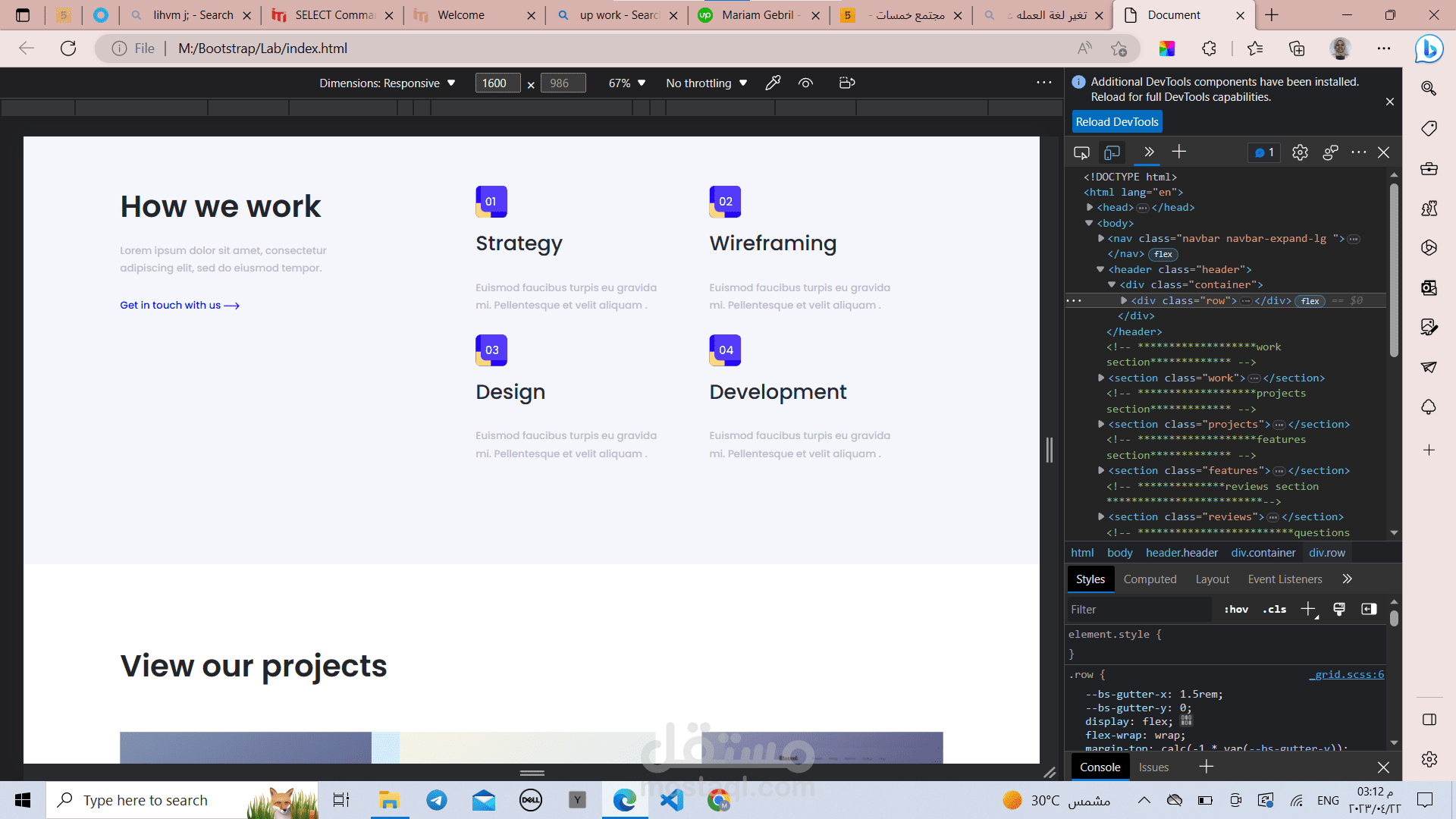Open the _grid.scss:6 source link
This screenshot has width=1456, height=819.
point(1347,674)
